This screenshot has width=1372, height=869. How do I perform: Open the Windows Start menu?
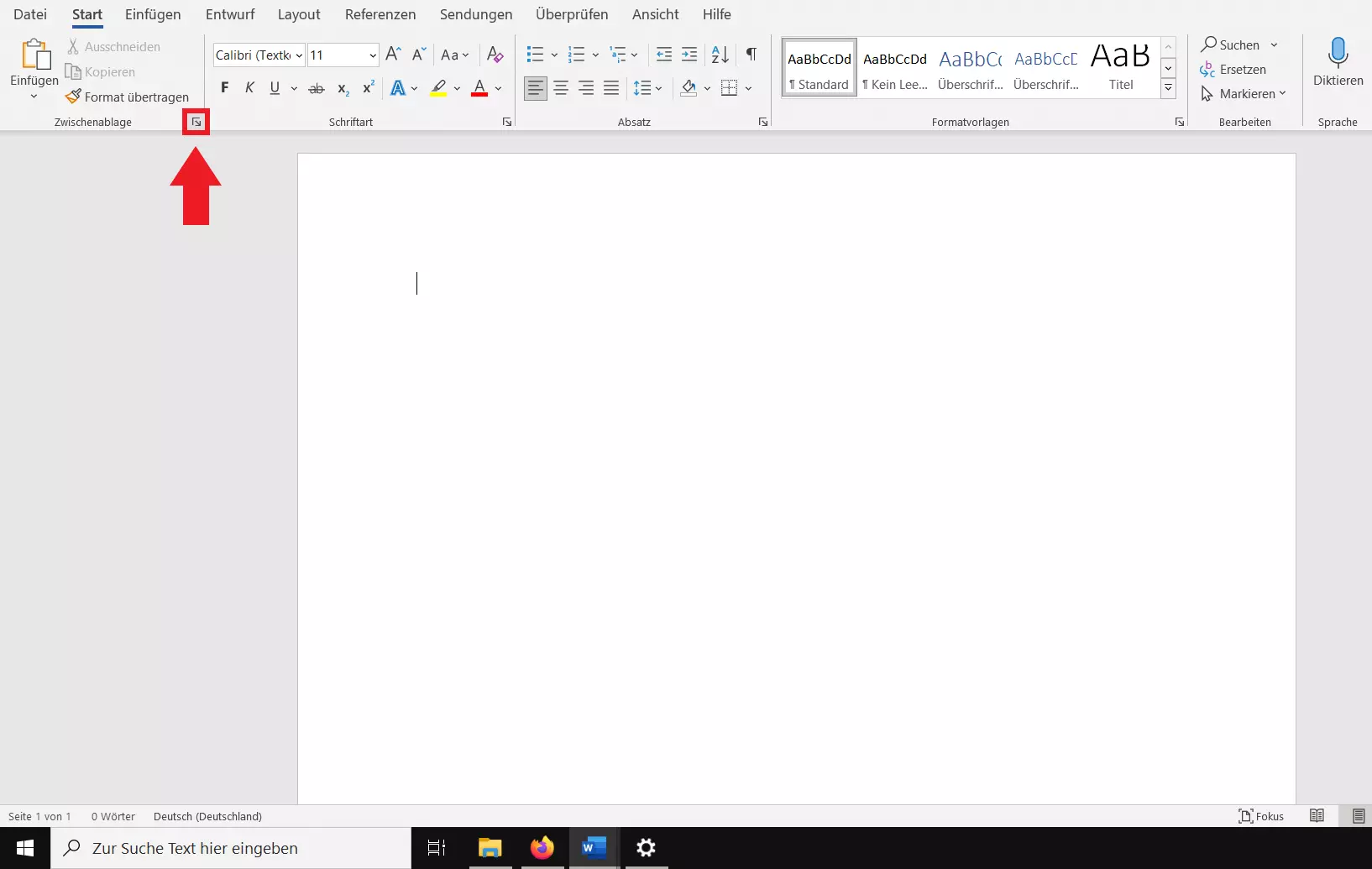tap(25, 848)
